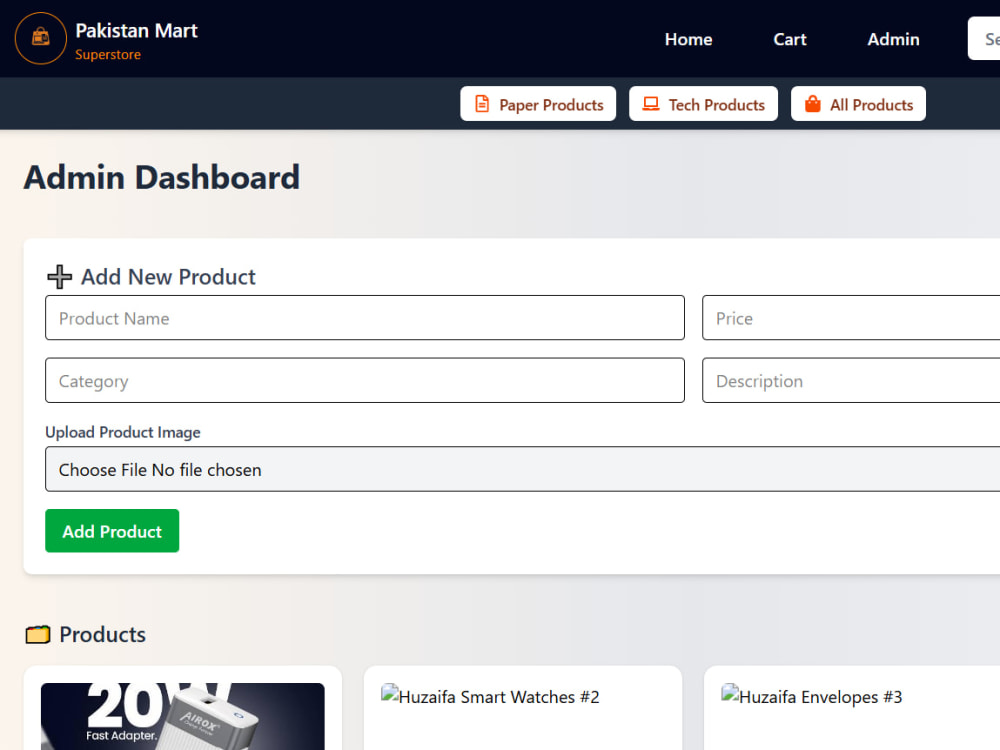Click the Fast Adapter product image

182,716
